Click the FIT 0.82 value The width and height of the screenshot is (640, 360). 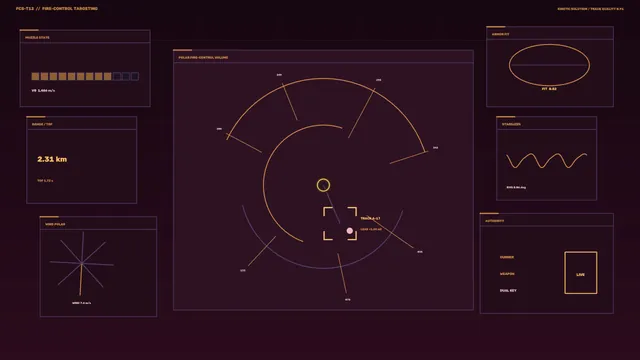(549, 89)
